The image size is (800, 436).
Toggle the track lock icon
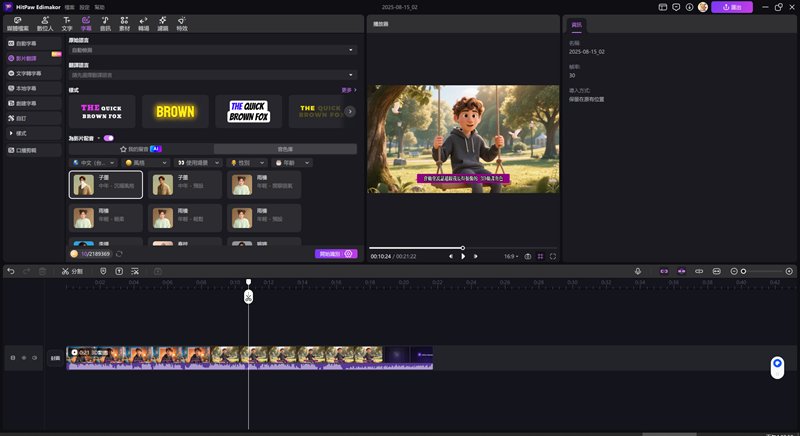pyautogui.click(x=13, y=358)
